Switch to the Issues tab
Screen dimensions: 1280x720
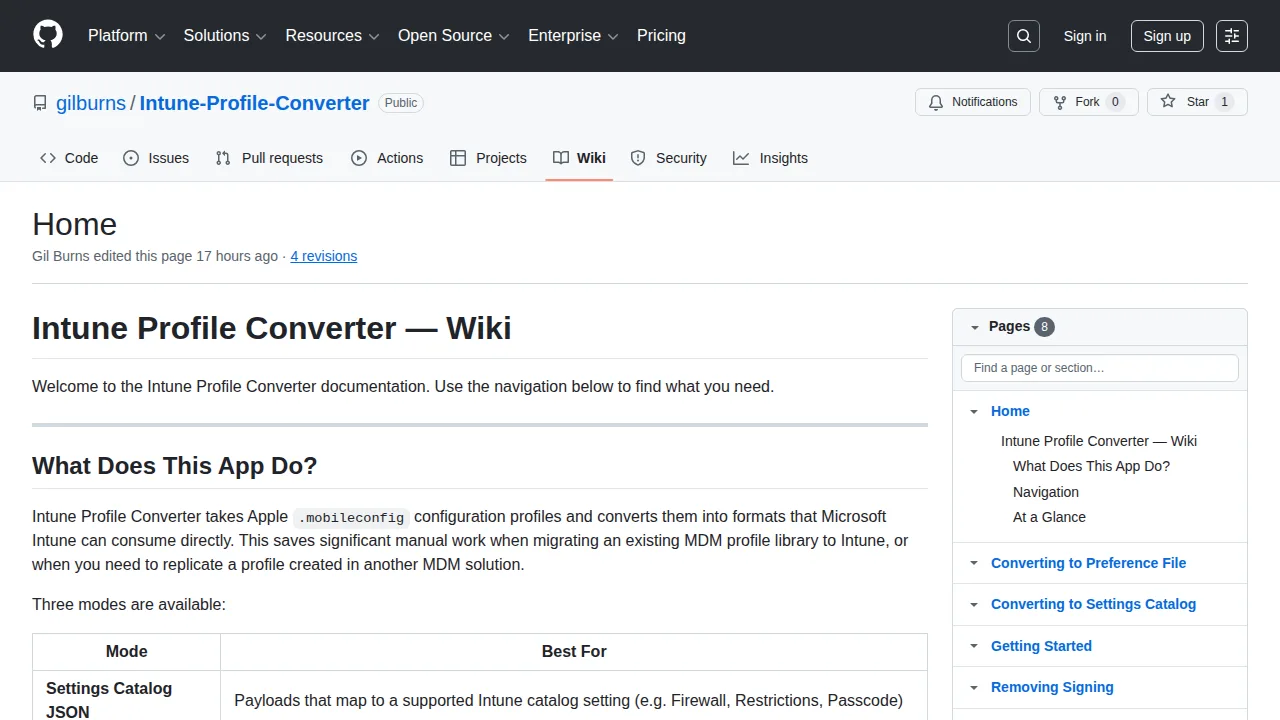click(156, 158)
